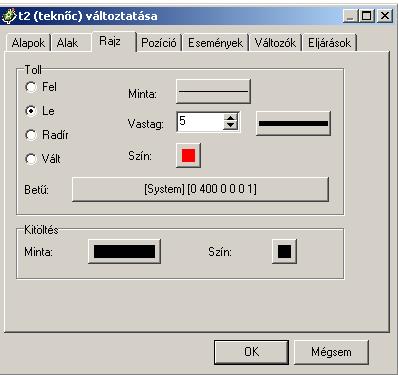Increase pen thickness with up arrow
The height and width of the screenshot is (375, 398).
pyautogui.click(x=230, y=117)
